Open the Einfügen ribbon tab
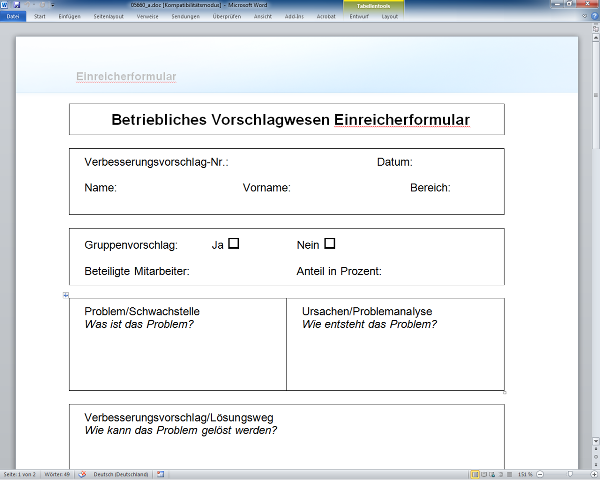 [70, 17]
